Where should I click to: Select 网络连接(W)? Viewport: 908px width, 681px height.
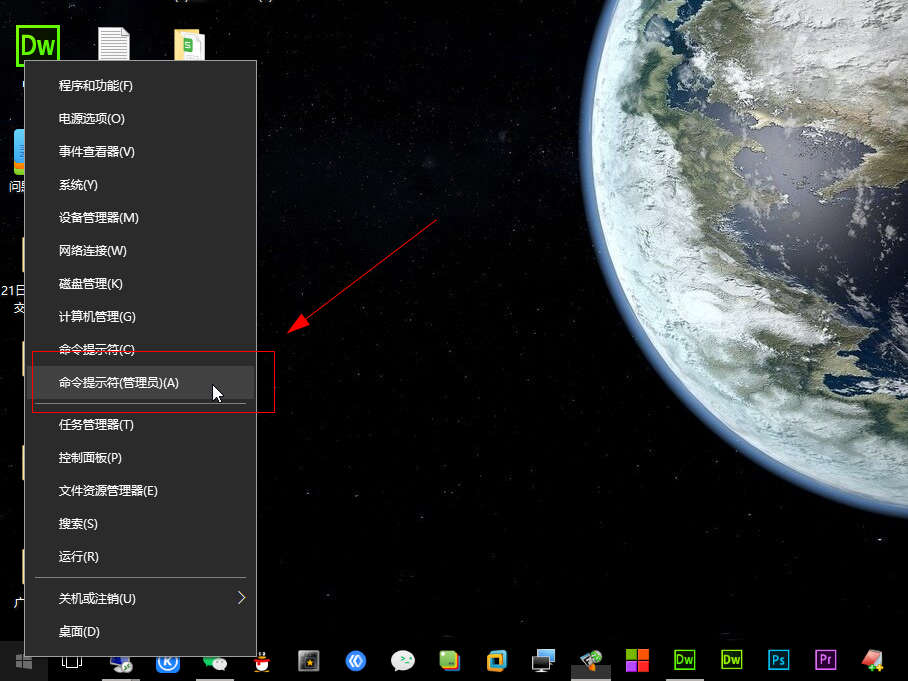[140, 251]
